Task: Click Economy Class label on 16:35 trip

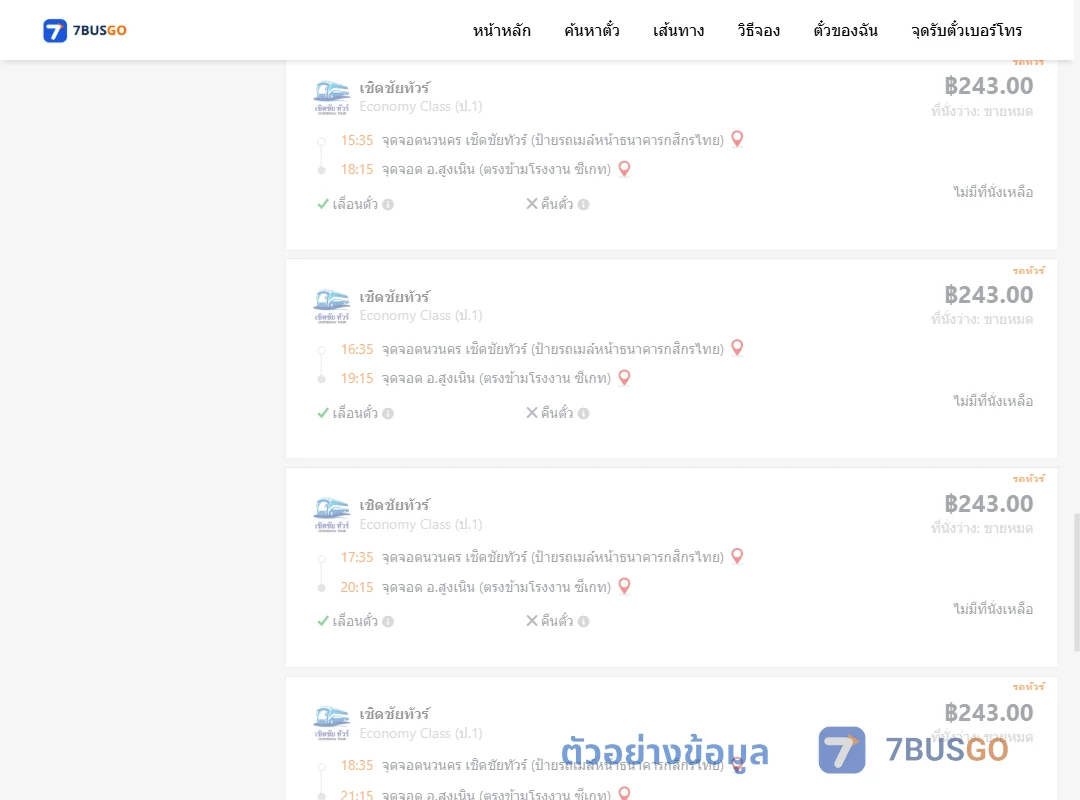Action: [421, 316]
